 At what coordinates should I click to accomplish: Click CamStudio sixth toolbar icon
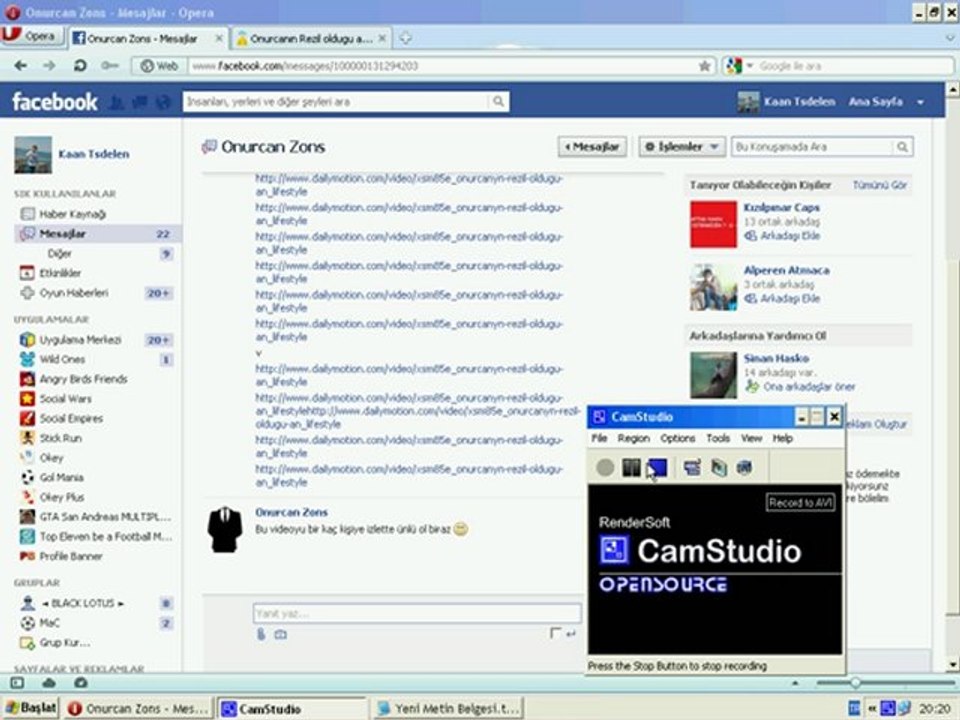point(744,468)
